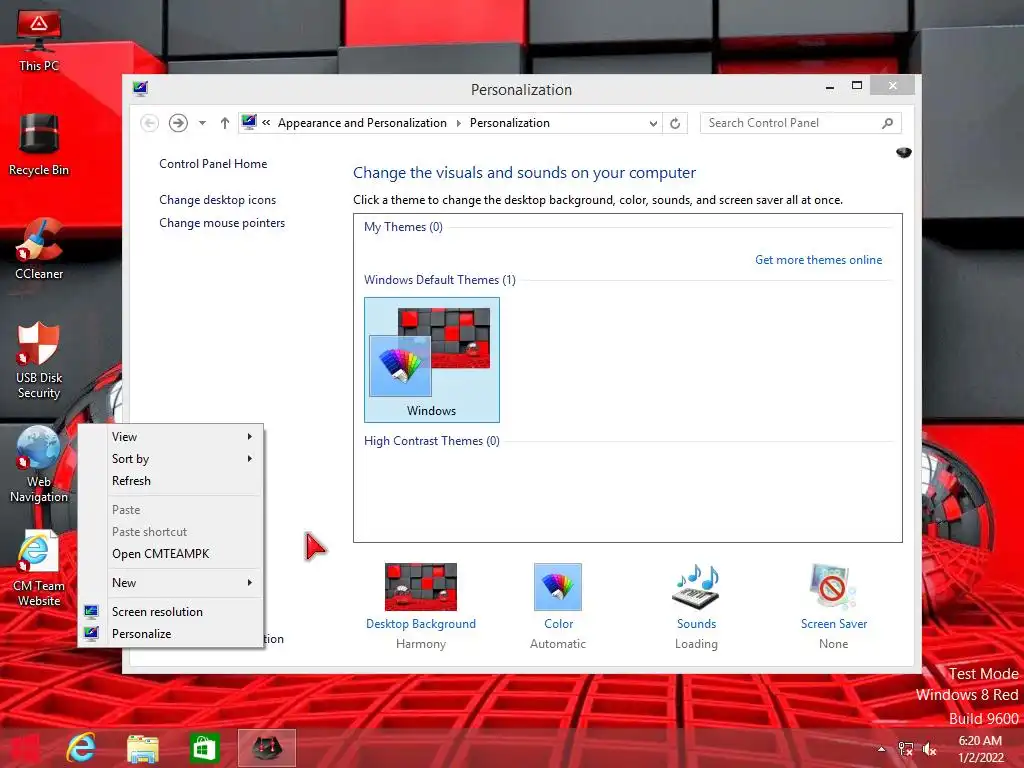Go back in Personalization window

(x=150, y=123)
